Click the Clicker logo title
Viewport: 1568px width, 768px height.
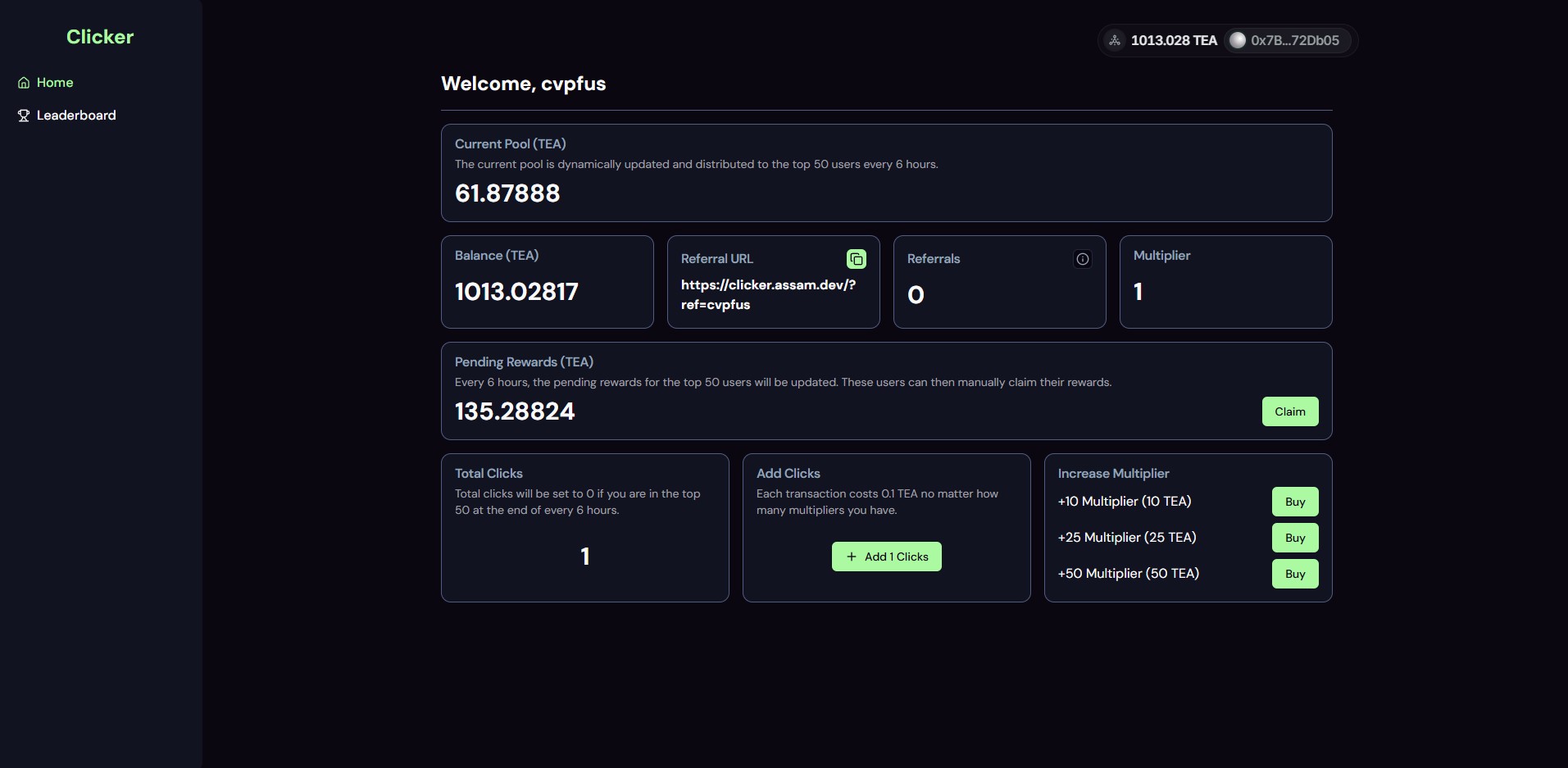click(100, 37)
